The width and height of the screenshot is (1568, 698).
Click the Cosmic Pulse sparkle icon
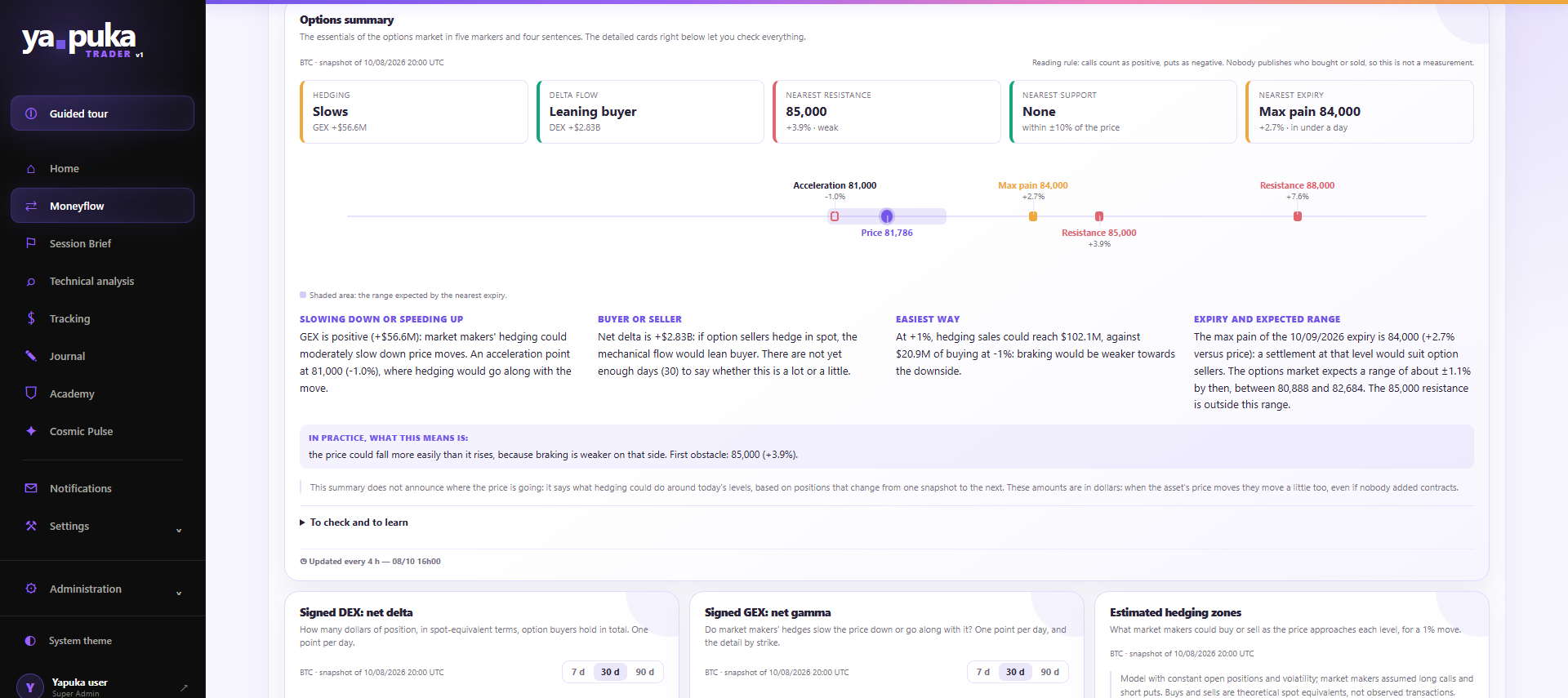click(31, 431)
